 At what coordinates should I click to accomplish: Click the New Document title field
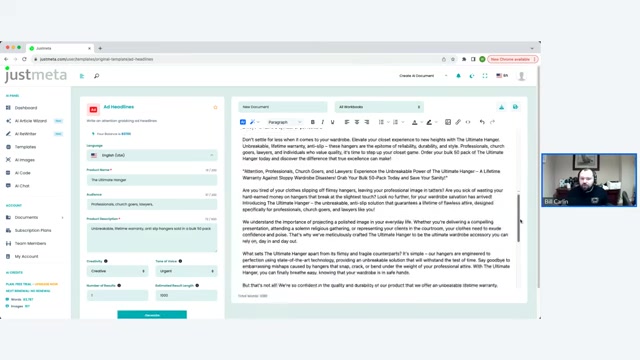tap(282, 107)
